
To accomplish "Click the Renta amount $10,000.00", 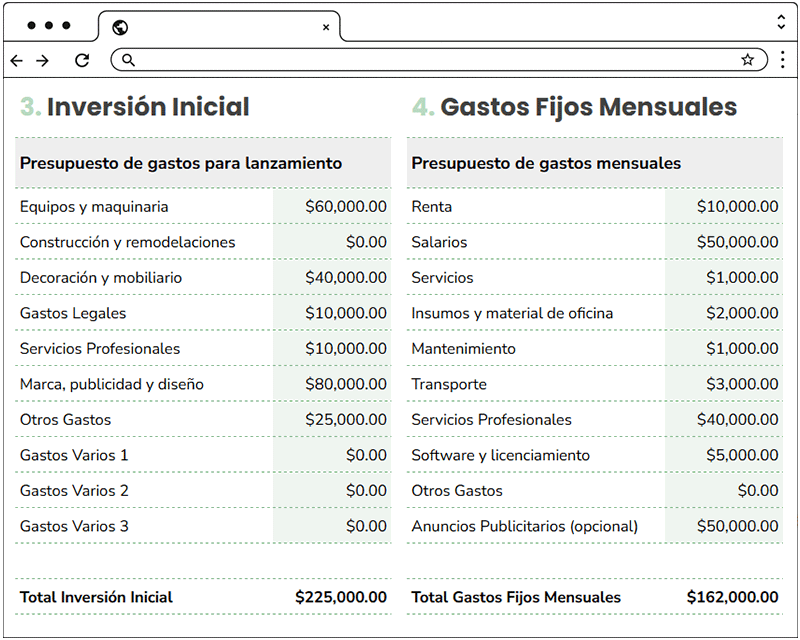I will [x=738, y=207].
